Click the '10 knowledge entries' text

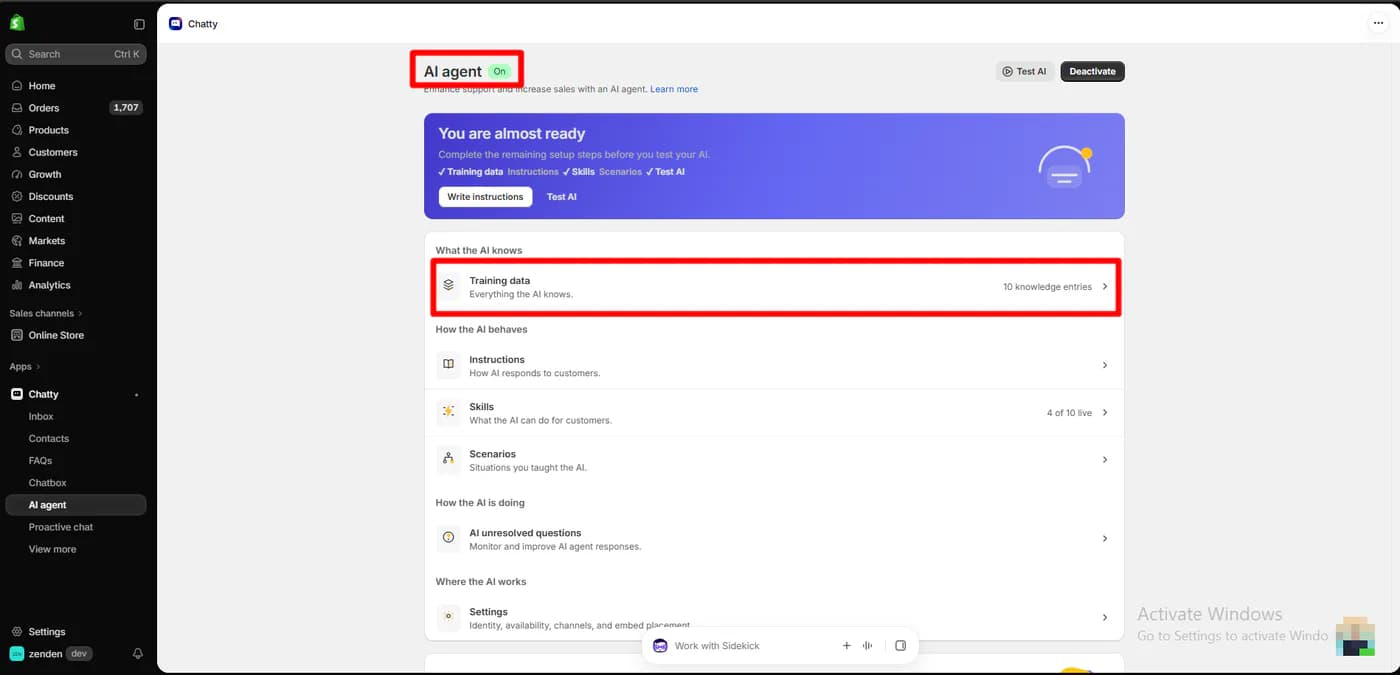pos(1047,287)
